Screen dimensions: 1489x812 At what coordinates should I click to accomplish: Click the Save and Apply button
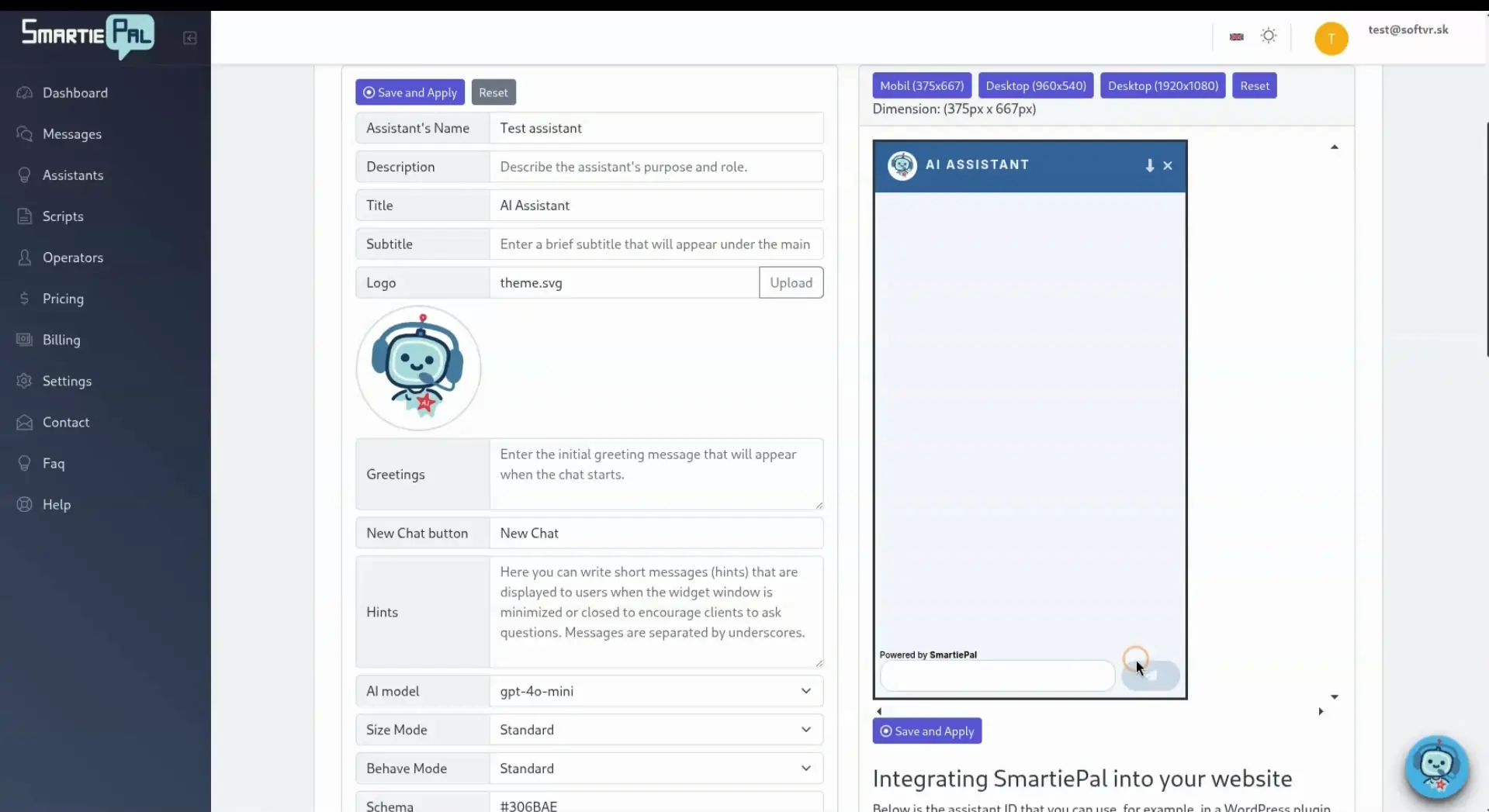[x=410, y=92]
